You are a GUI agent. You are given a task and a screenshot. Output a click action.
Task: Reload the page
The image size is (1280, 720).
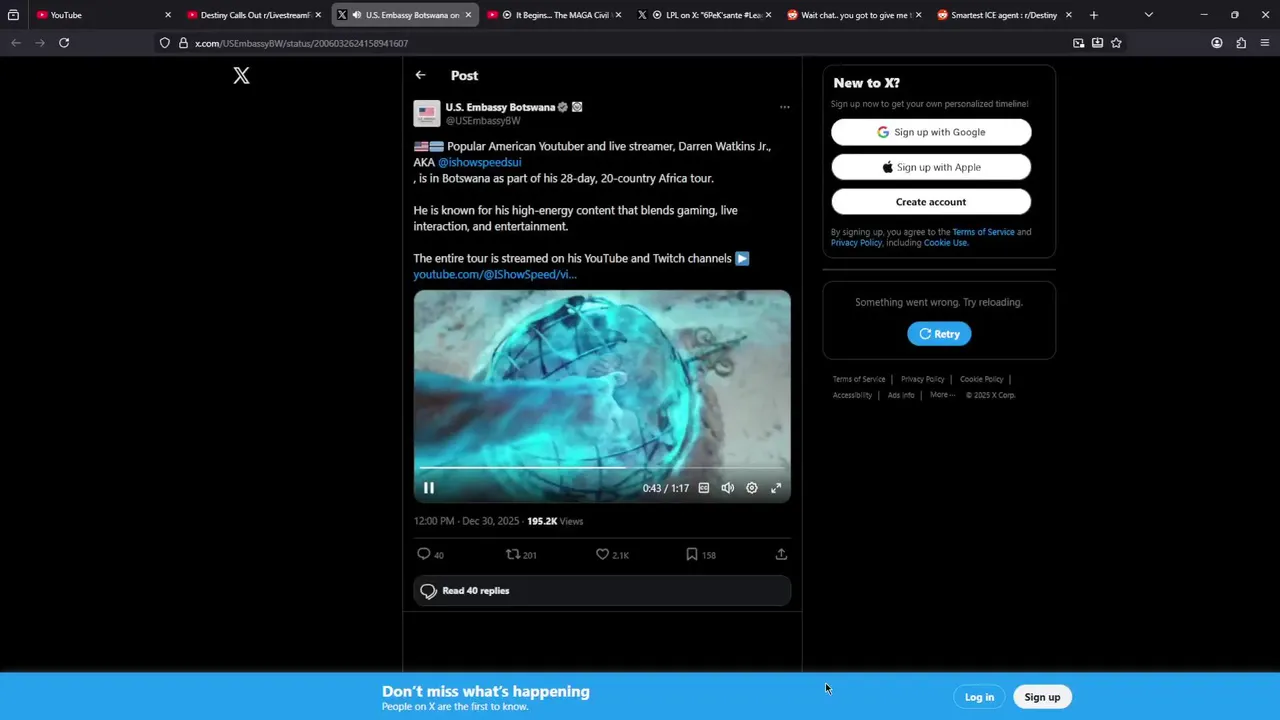pos(64,43)
